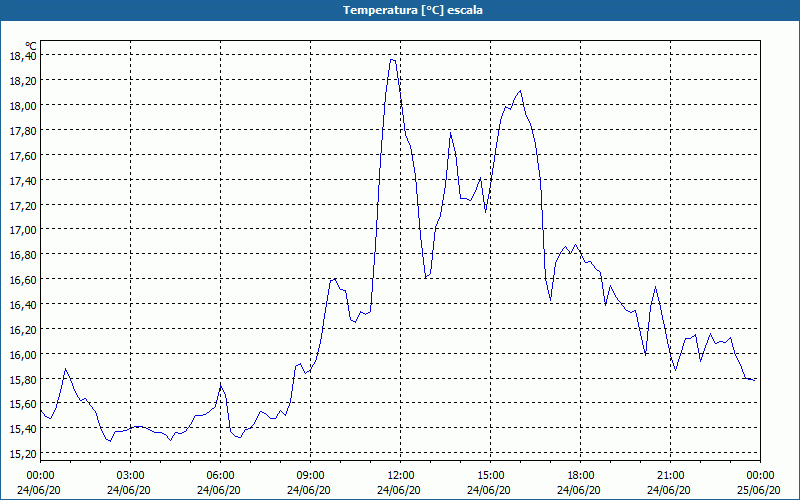Click the 03:00 time axis label
This screenshot has width=800, height=500.
click(x=131, y=476)
